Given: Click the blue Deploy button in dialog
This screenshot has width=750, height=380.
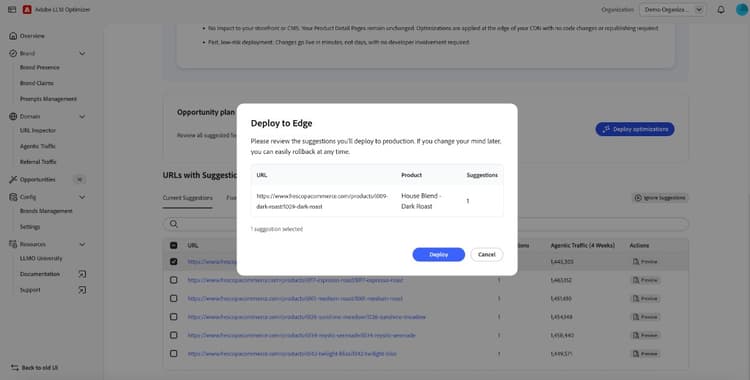Looking at the screenshot, I should coord(438,255).
